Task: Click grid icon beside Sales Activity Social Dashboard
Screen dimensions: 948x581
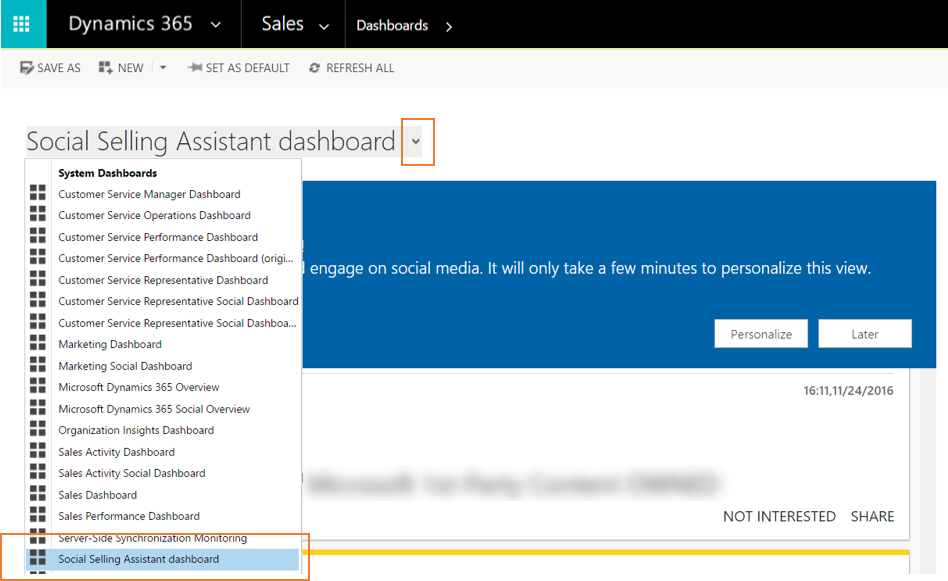Action: pyautogui.click(x=37, y=472)
